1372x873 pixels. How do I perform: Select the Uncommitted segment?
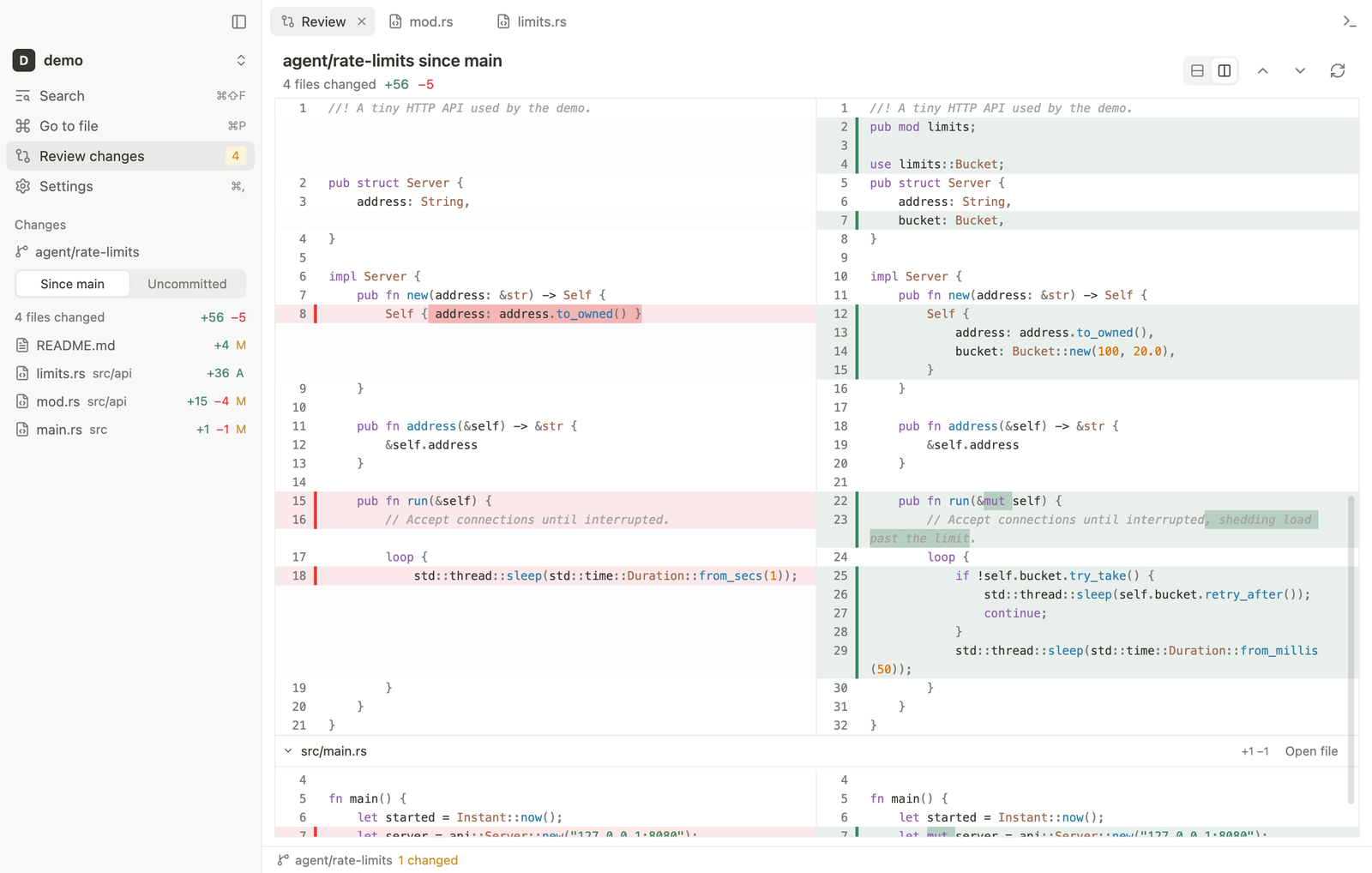pyautogui.click(x=187, y=284)
